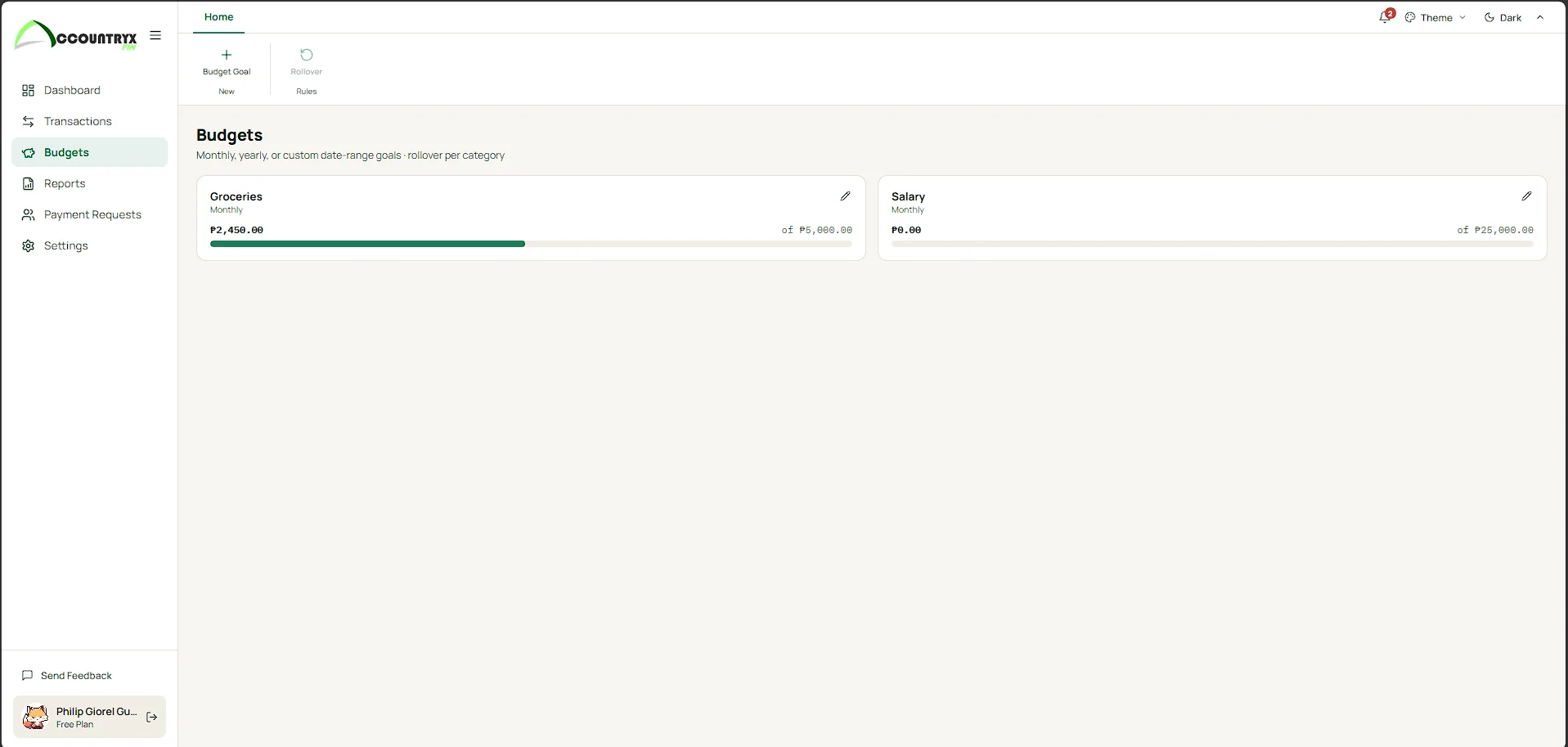Viewport: 1568px width, 747px height.
Task: Click the Salary card title
Action: (x=908, y=196)
